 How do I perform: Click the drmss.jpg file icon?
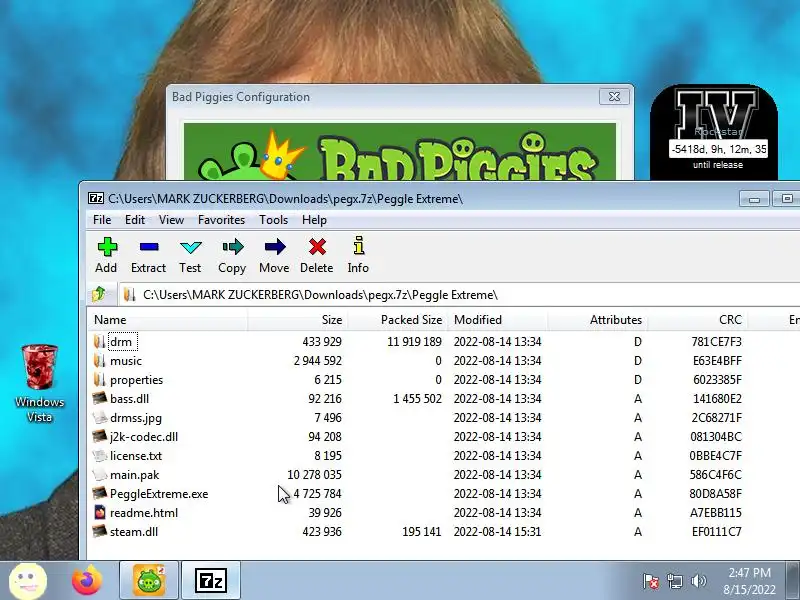pos(99,417)
